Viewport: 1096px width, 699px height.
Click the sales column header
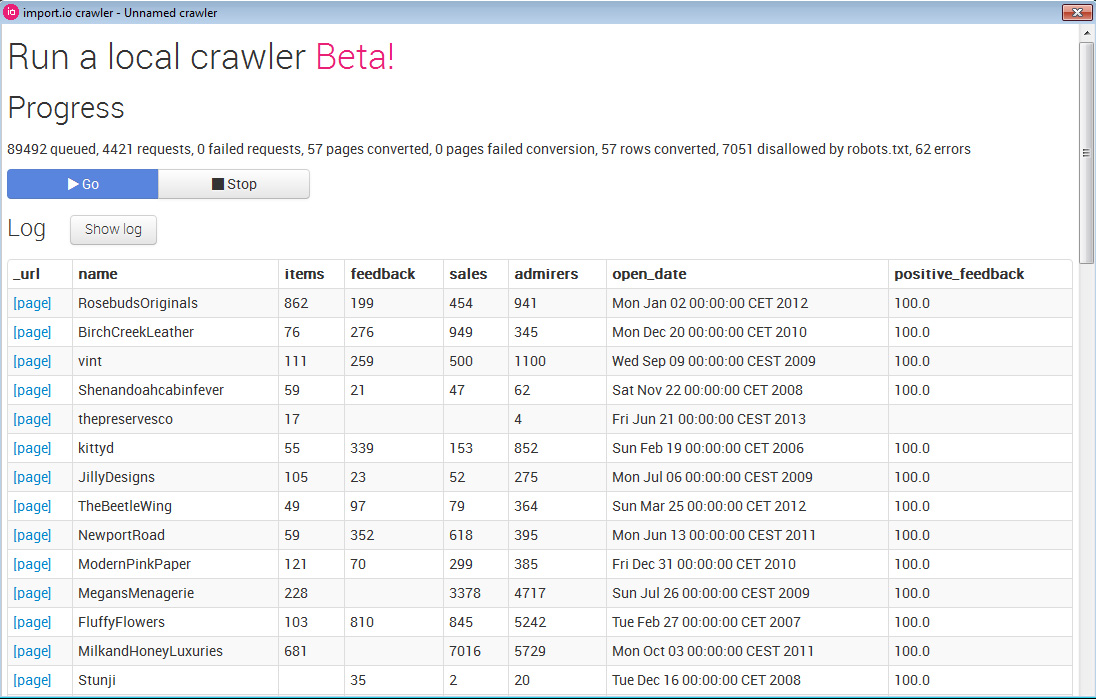point(468,274)
